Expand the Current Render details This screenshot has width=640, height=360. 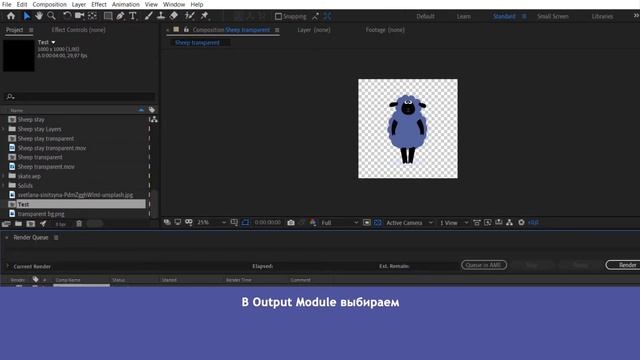point(7,266)
